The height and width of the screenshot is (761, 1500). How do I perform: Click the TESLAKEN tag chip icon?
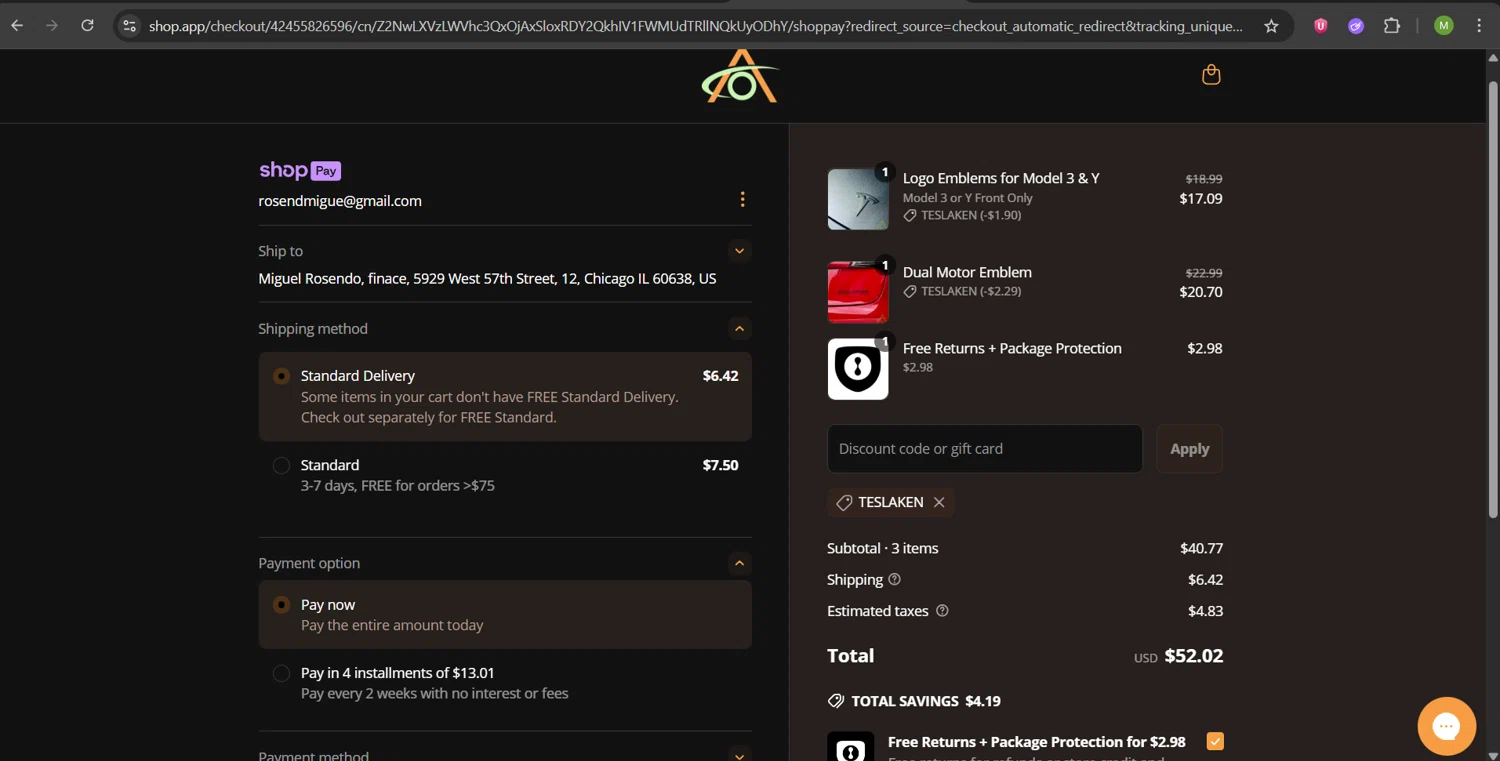(844, 502)
